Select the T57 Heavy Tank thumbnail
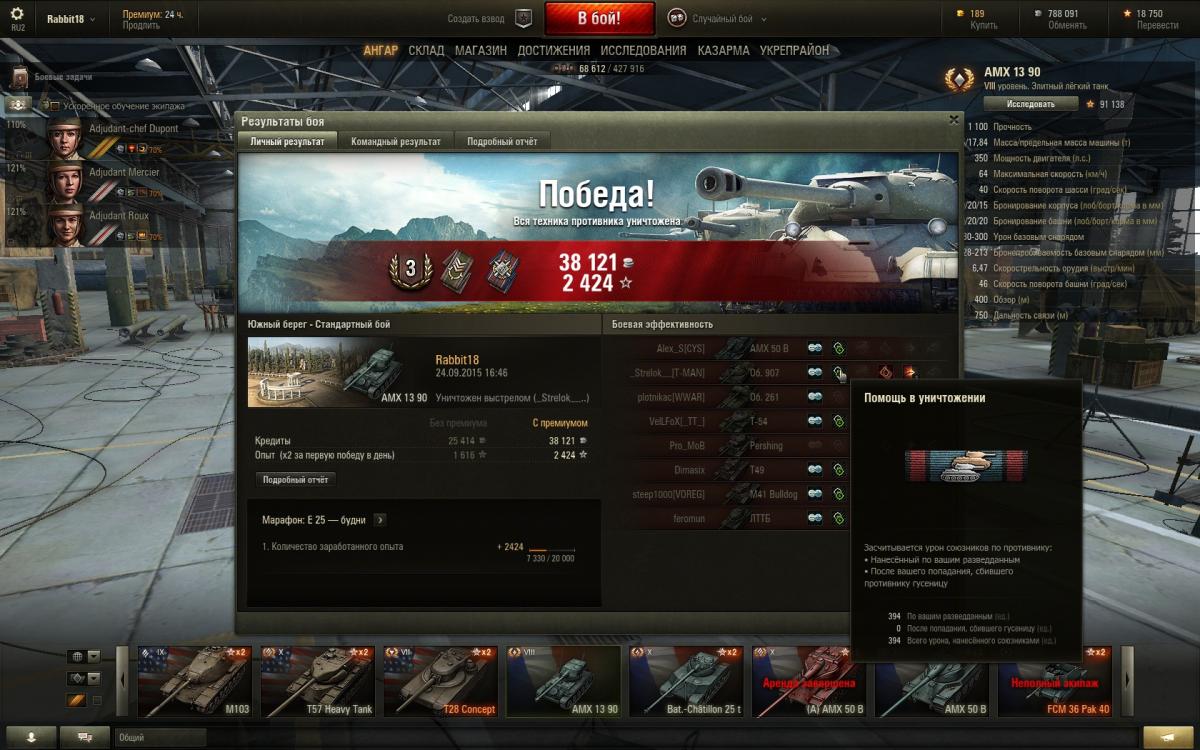The width and height of the screenshot is (1200, 750). tap(317, 681)
